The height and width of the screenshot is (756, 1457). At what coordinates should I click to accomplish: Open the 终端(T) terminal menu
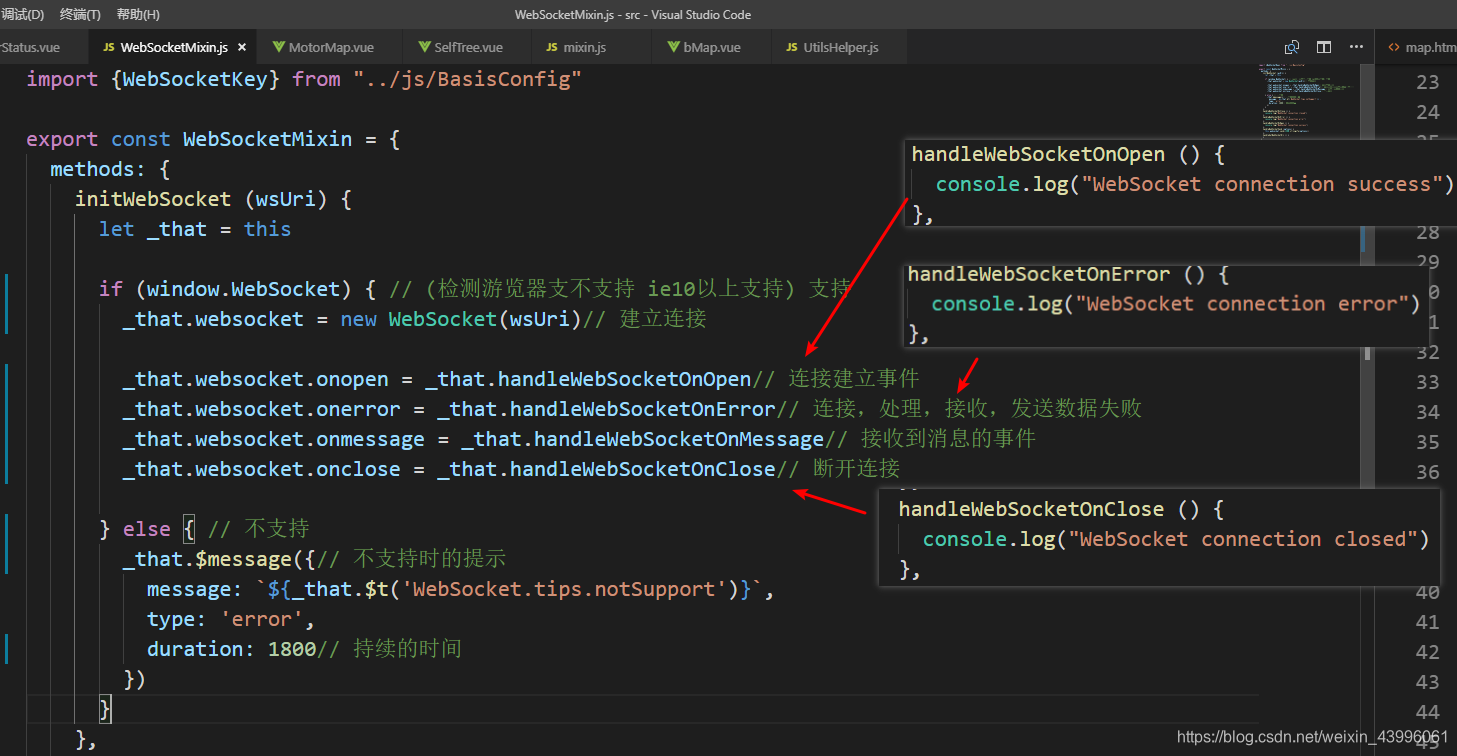point(80,15)
